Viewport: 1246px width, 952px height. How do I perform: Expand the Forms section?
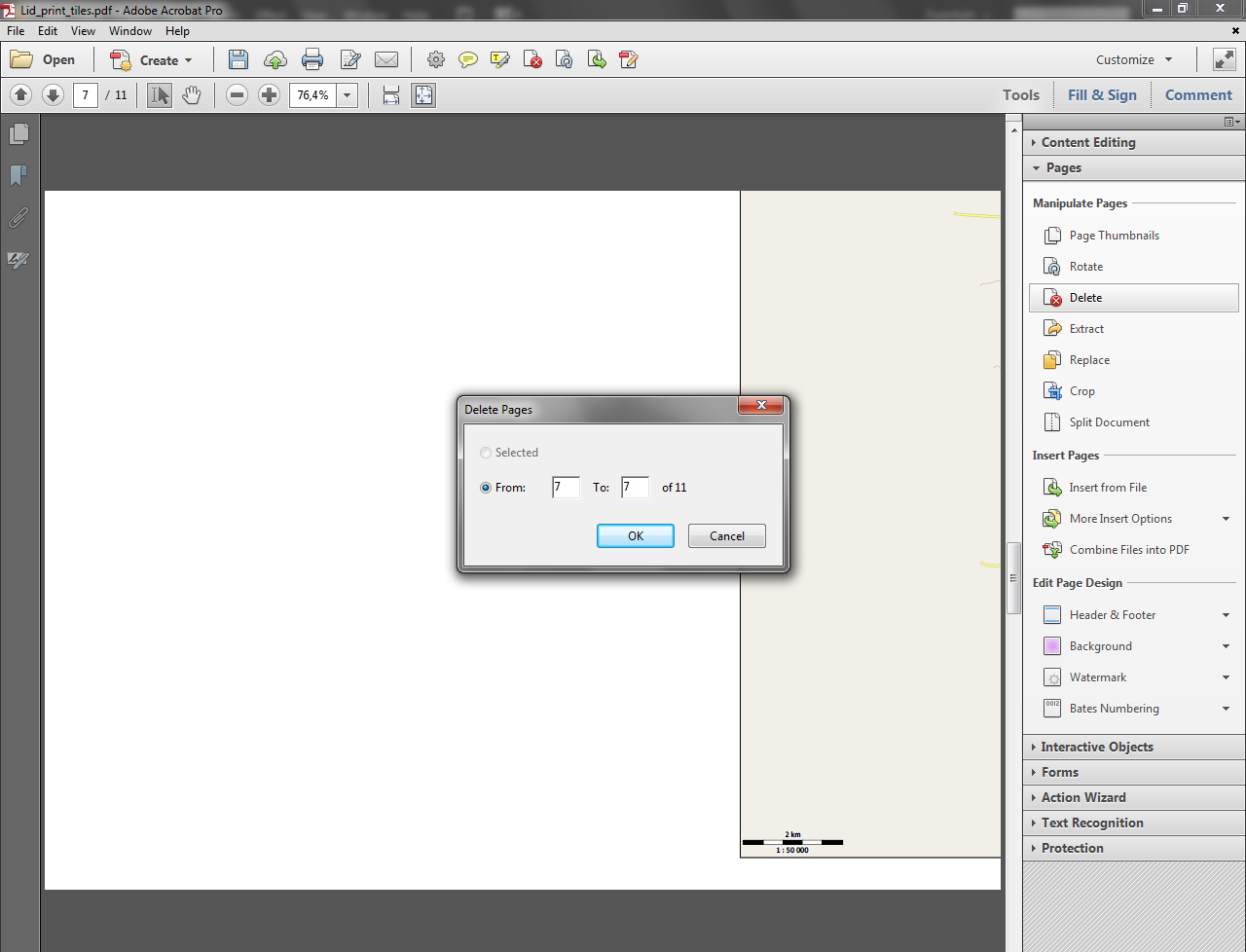(1134, 772)
